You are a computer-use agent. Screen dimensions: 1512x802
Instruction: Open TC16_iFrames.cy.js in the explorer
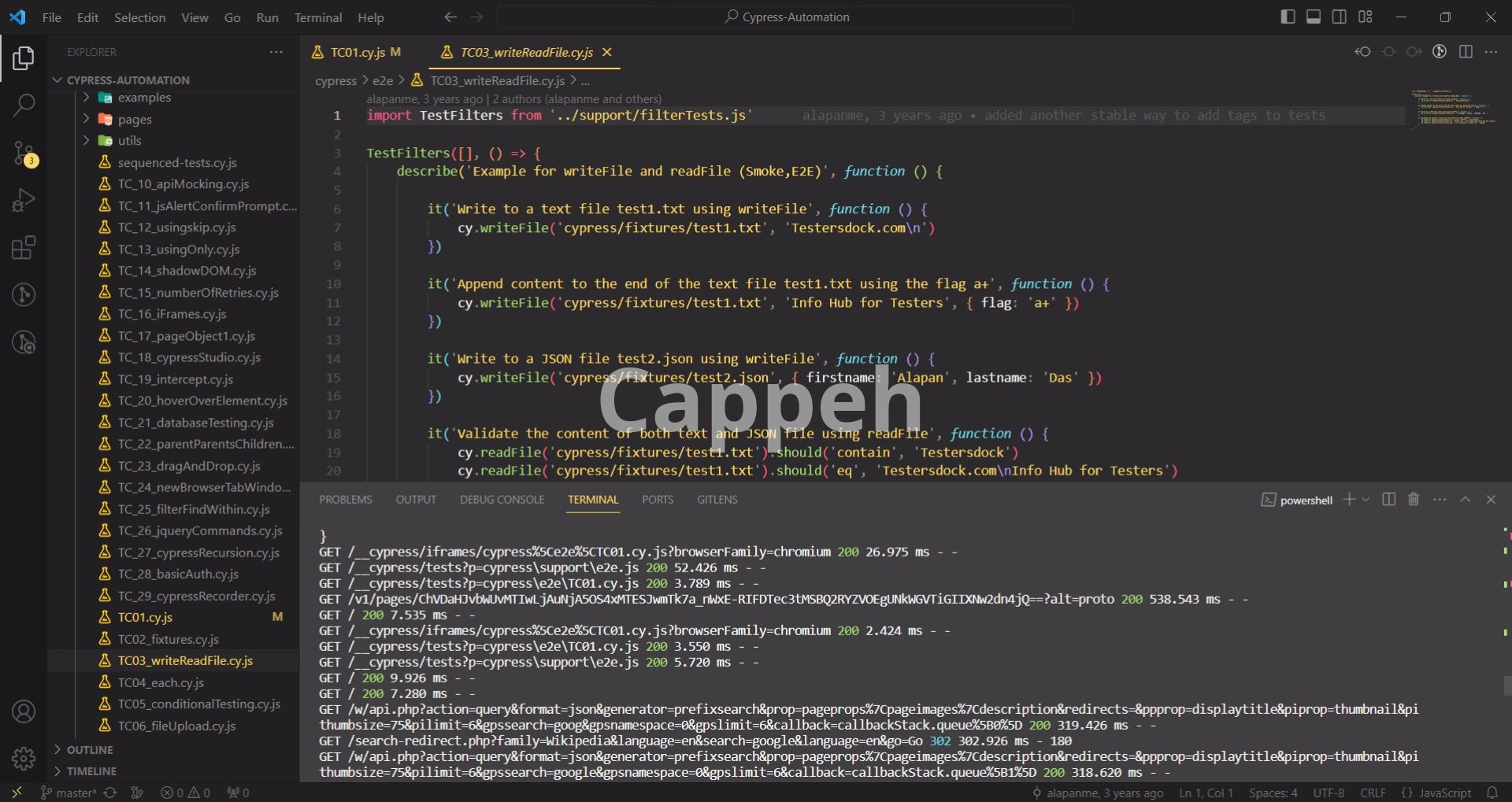pos(172,314)
